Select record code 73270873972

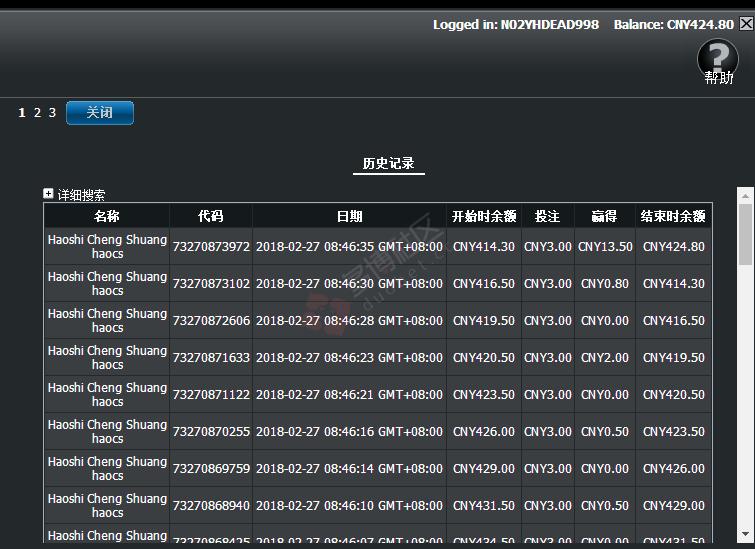point(211,247)
